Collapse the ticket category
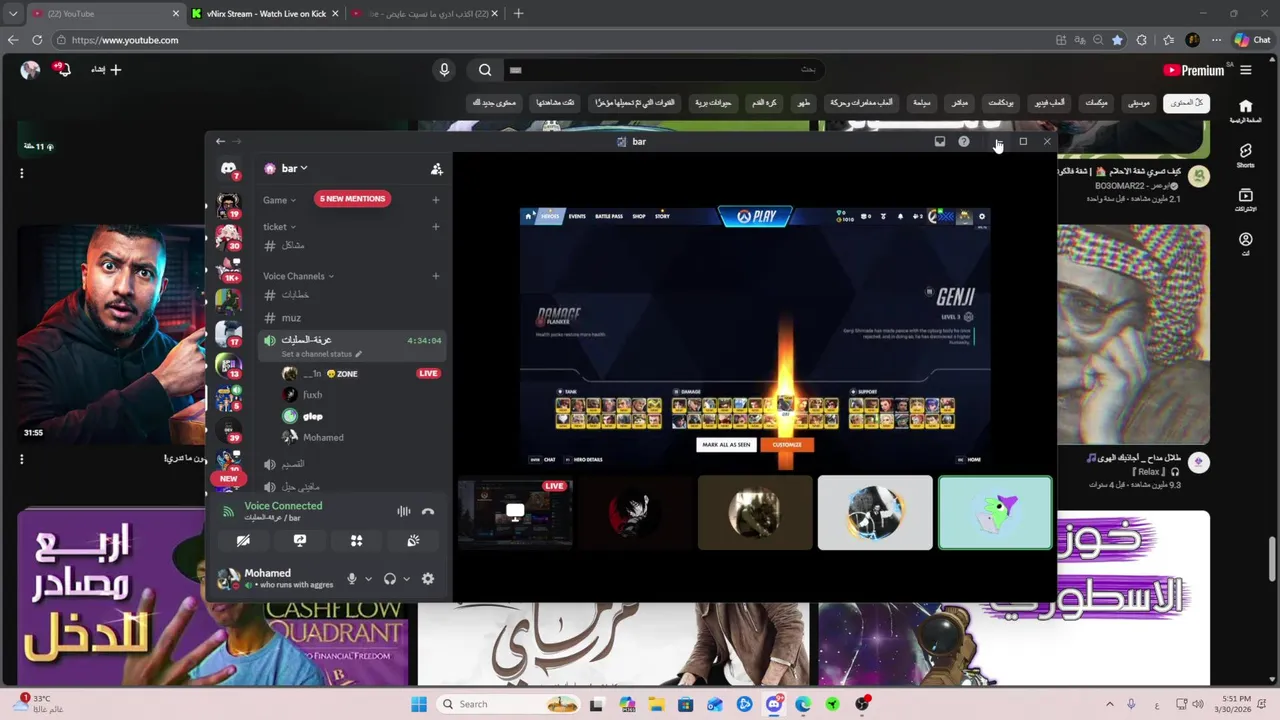The image size is (1280, 720). [x=279, y=227]
